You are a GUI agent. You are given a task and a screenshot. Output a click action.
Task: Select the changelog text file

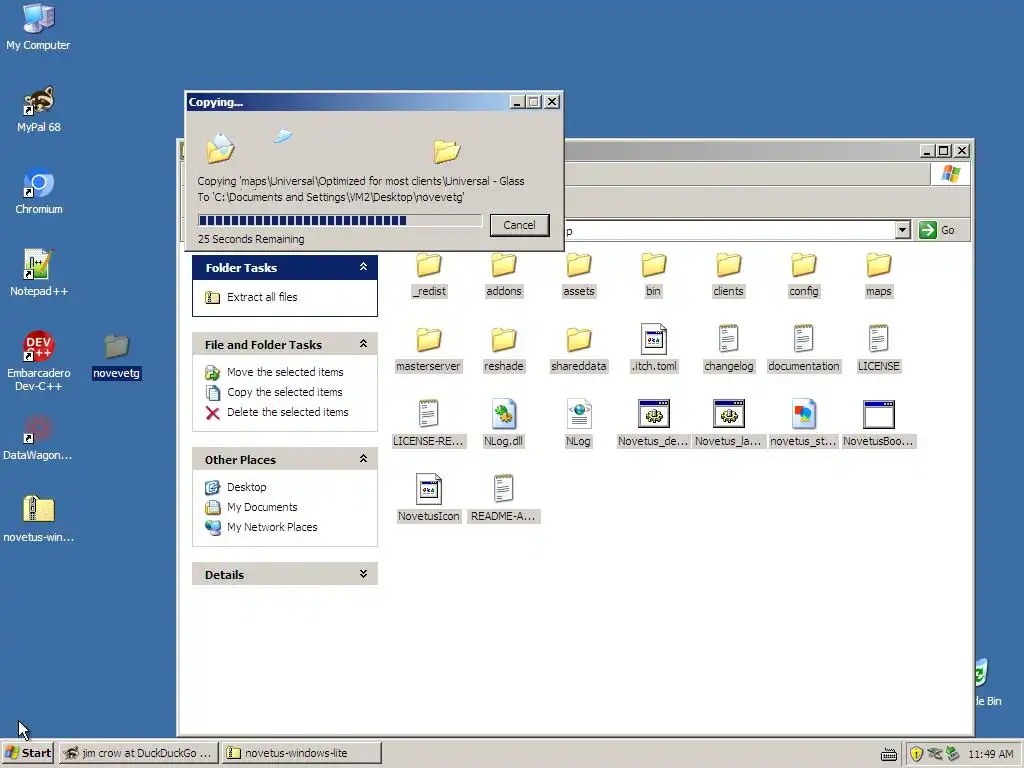(x=729, y=349)
